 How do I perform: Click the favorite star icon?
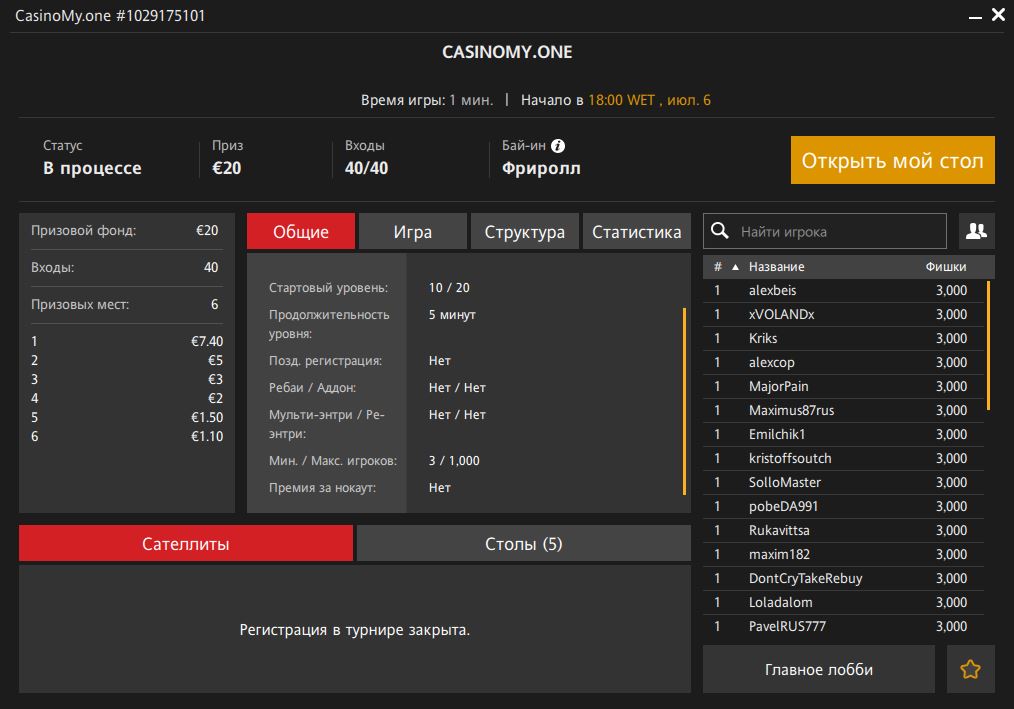[970, 670]
